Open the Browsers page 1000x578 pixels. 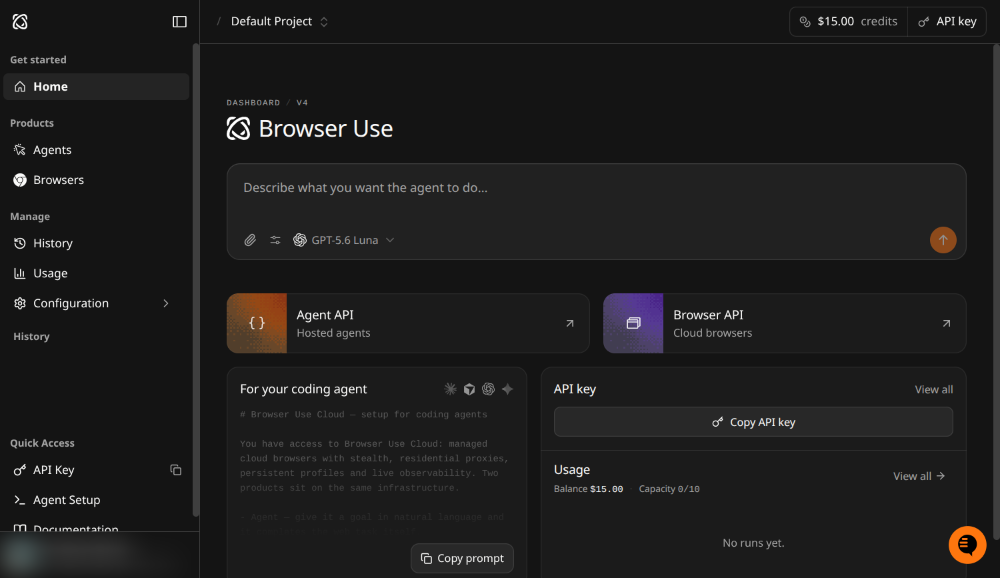[x=96, y=180]
